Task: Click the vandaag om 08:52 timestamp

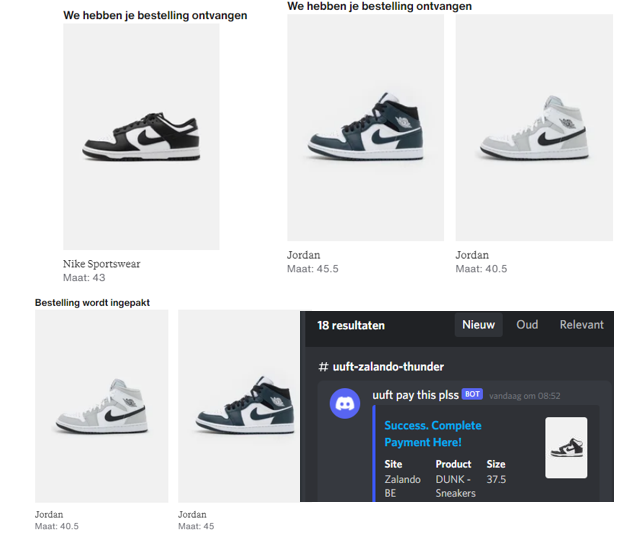Action: 524,396
